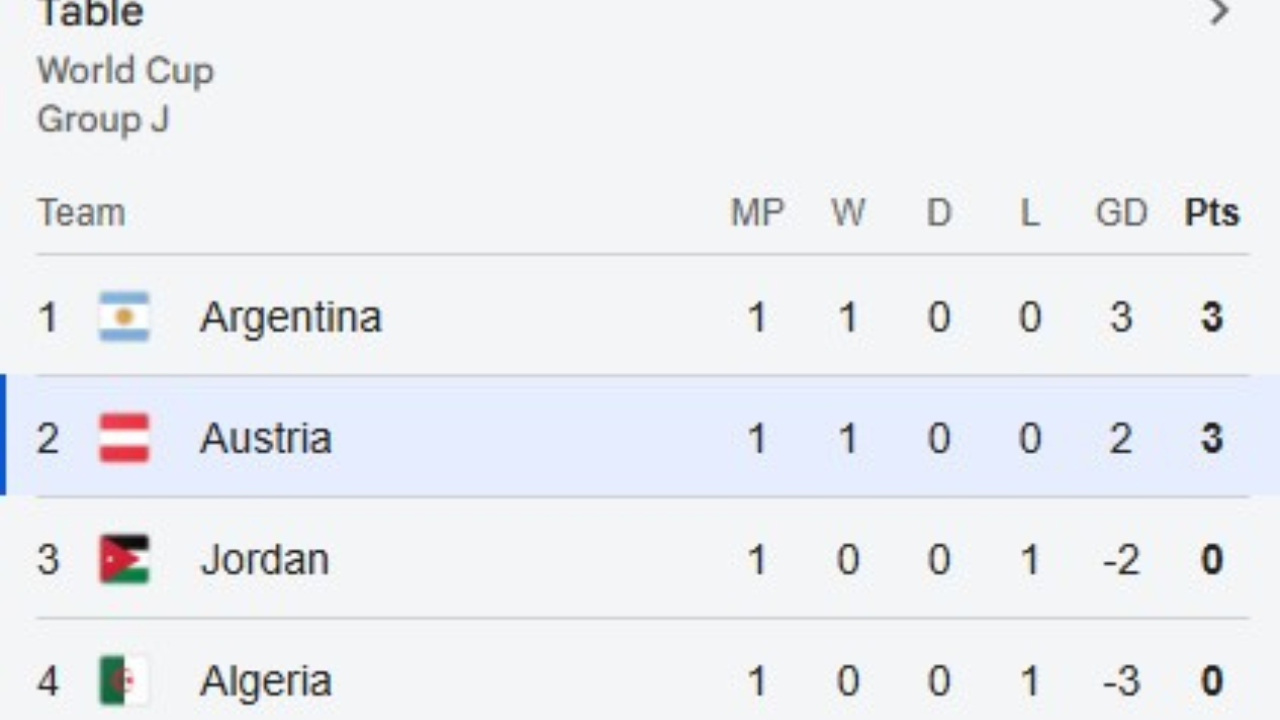Click Argentina's goal difference value

(1121, 317)
